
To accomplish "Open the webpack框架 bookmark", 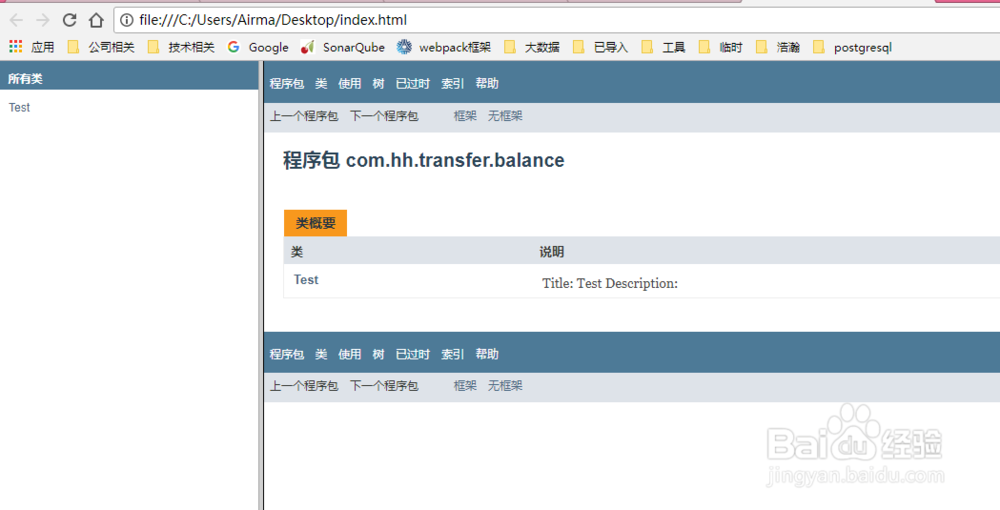I will (x=444, y=47).
